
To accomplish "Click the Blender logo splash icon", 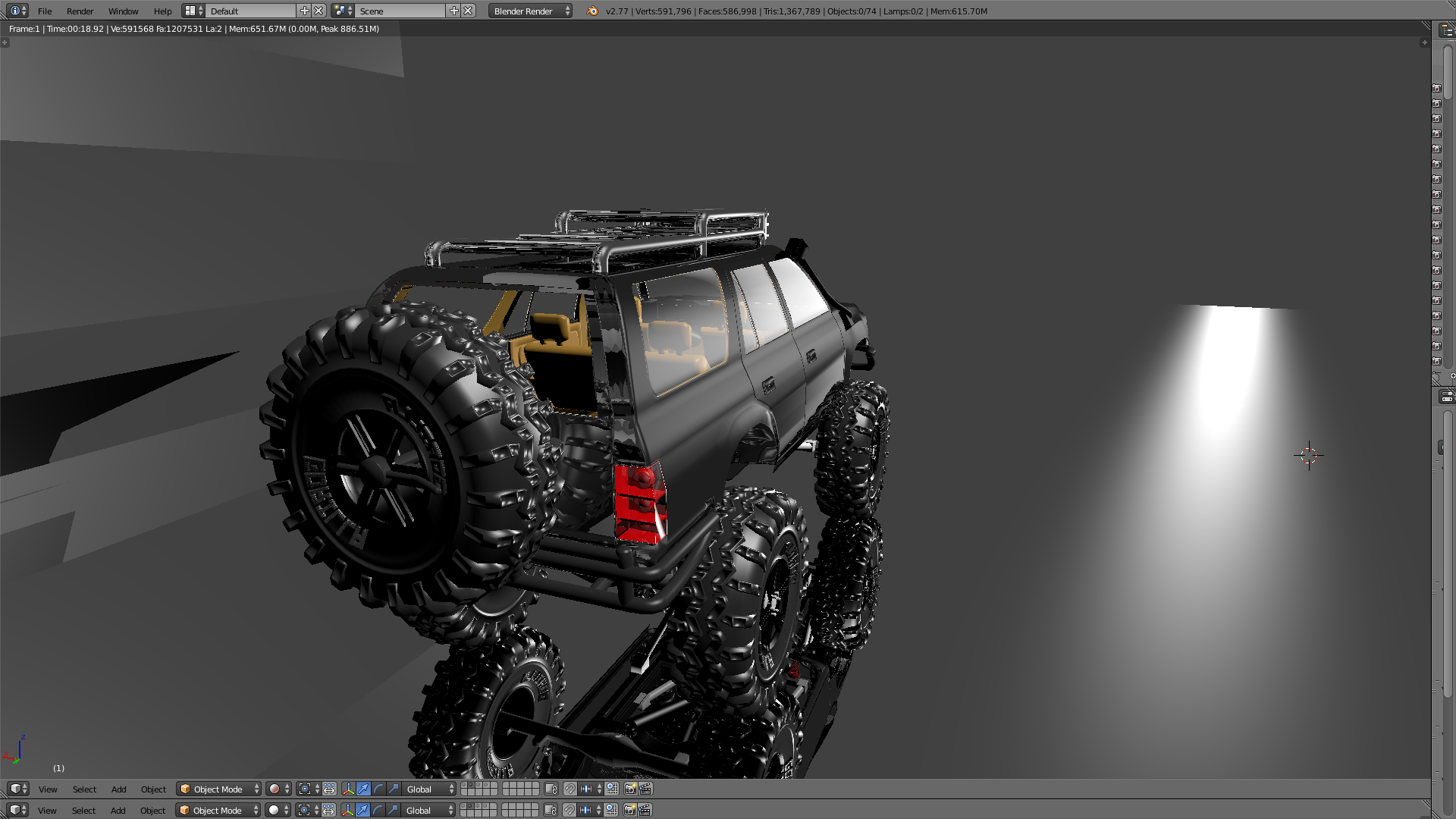I will pos(592,11).
